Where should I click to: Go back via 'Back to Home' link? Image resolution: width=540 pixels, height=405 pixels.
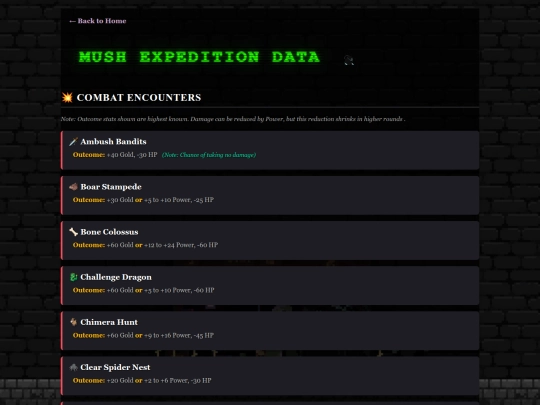point(98,21)
